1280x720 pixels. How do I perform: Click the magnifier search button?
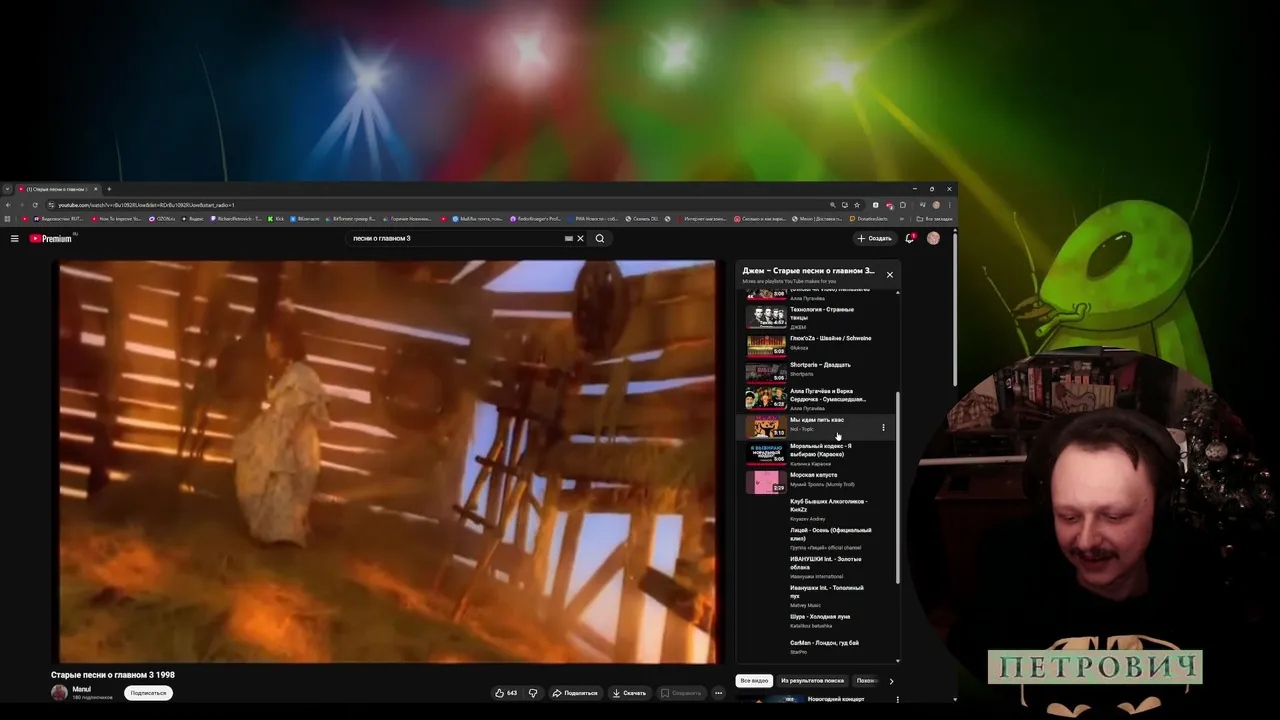(600, 238)
